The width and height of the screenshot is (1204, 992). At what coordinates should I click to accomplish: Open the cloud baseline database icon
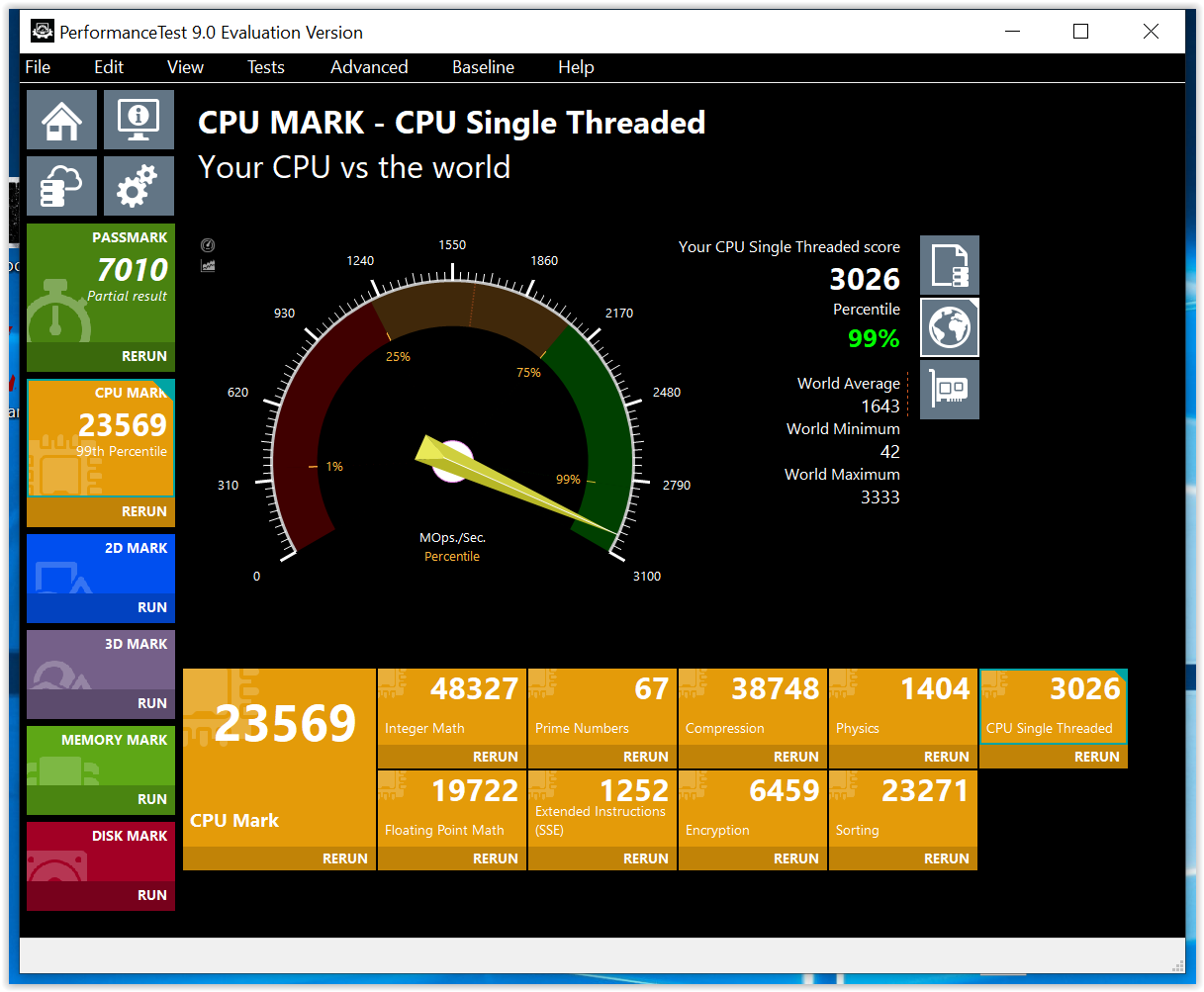(x=61, y=186)
